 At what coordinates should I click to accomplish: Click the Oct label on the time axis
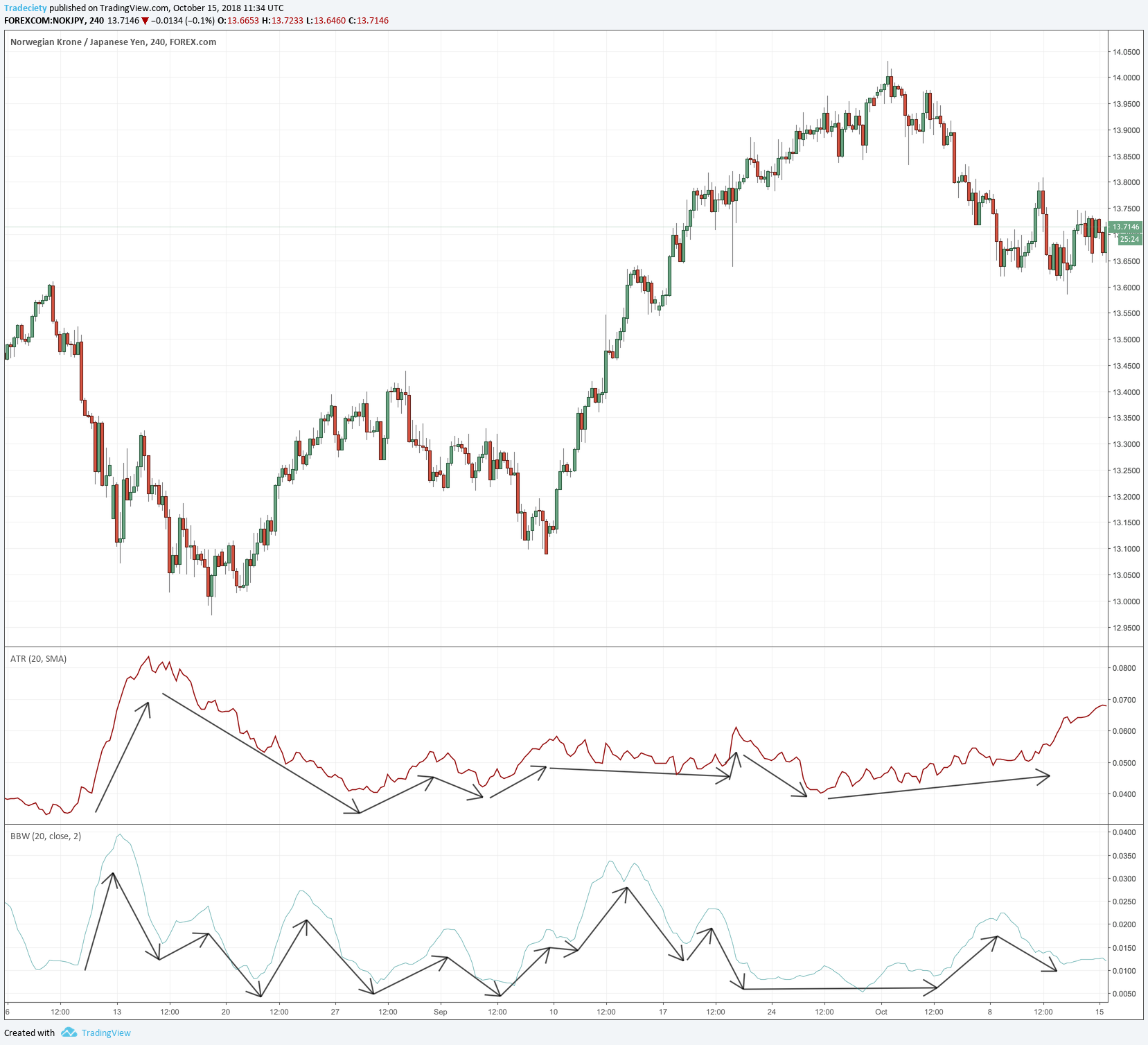(881, 1012)
